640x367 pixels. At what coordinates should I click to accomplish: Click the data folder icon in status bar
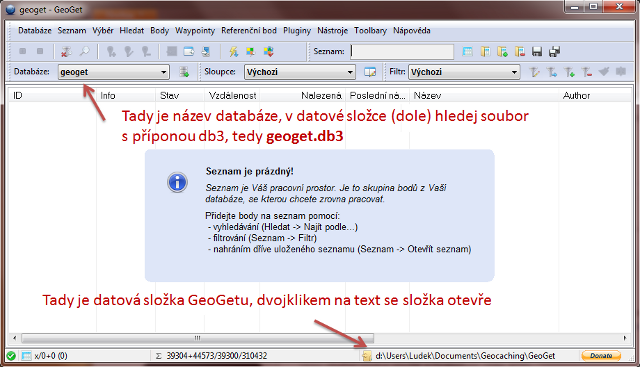pyautogui.click(x=367, y=356)
